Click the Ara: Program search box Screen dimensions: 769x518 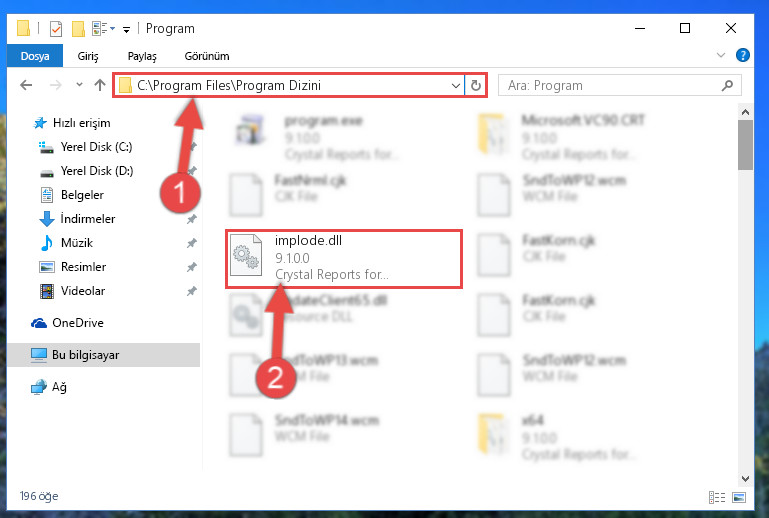tap(620, 85)
